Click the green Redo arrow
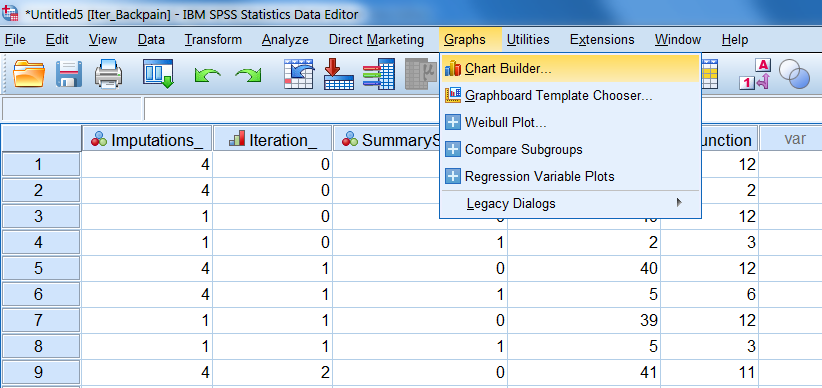The image size is (822, 388). coord(248,75)
